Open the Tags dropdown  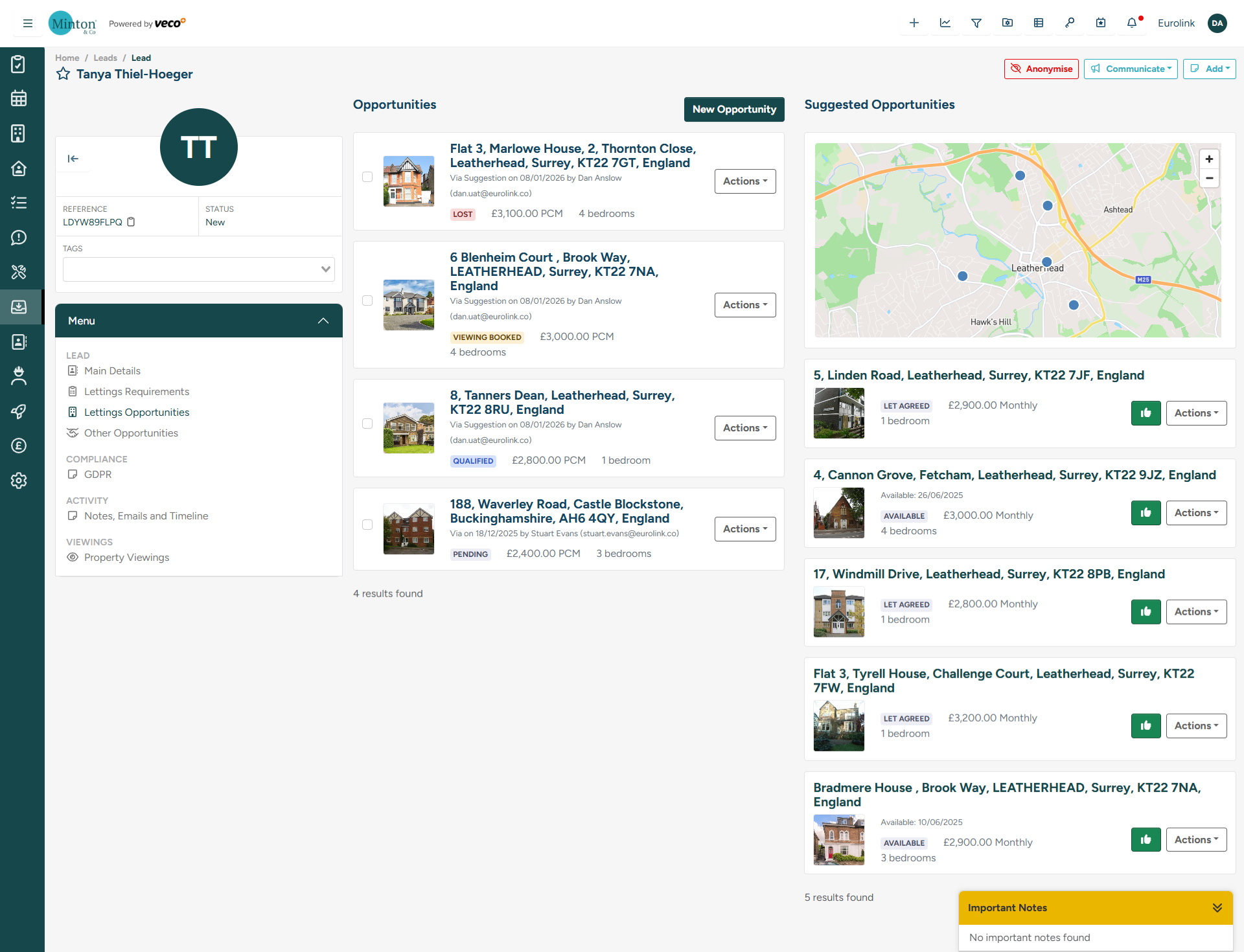(x=198, y=269)
